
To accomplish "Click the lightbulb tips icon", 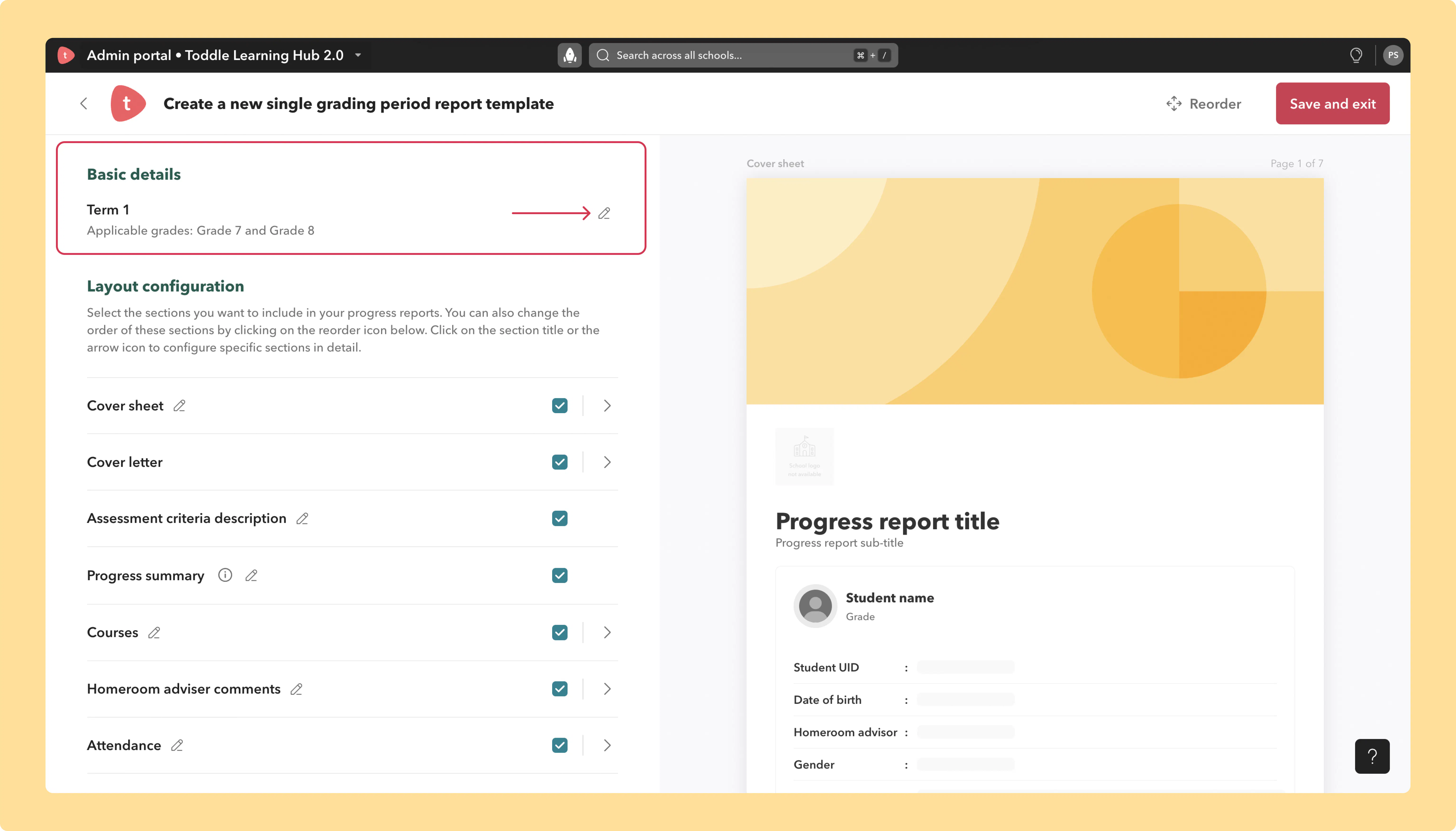I will pos(1356,55).
